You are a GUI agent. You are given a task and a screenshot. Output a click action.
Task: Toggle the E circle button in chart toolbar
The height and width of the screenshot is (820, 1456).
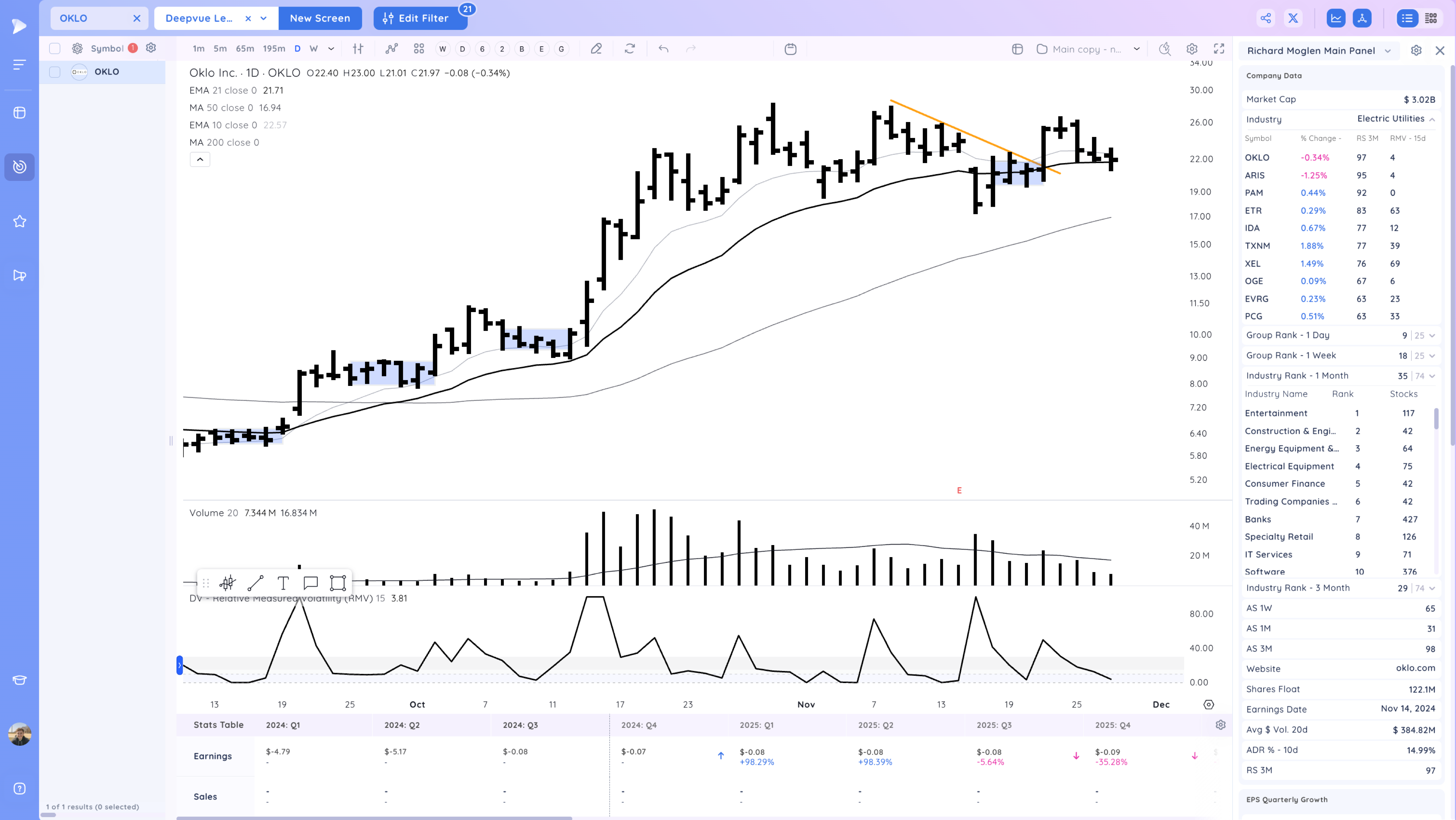click(542, 49)
